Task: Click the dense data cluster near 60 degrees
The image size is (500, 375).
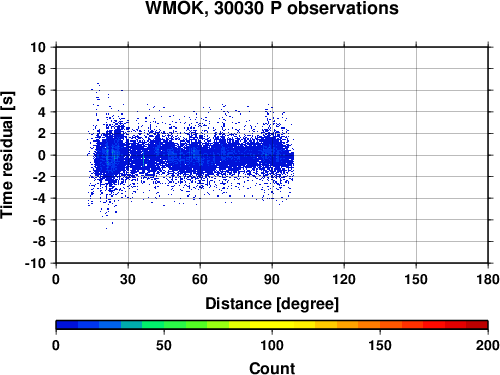Action: (x=200, y=157)
